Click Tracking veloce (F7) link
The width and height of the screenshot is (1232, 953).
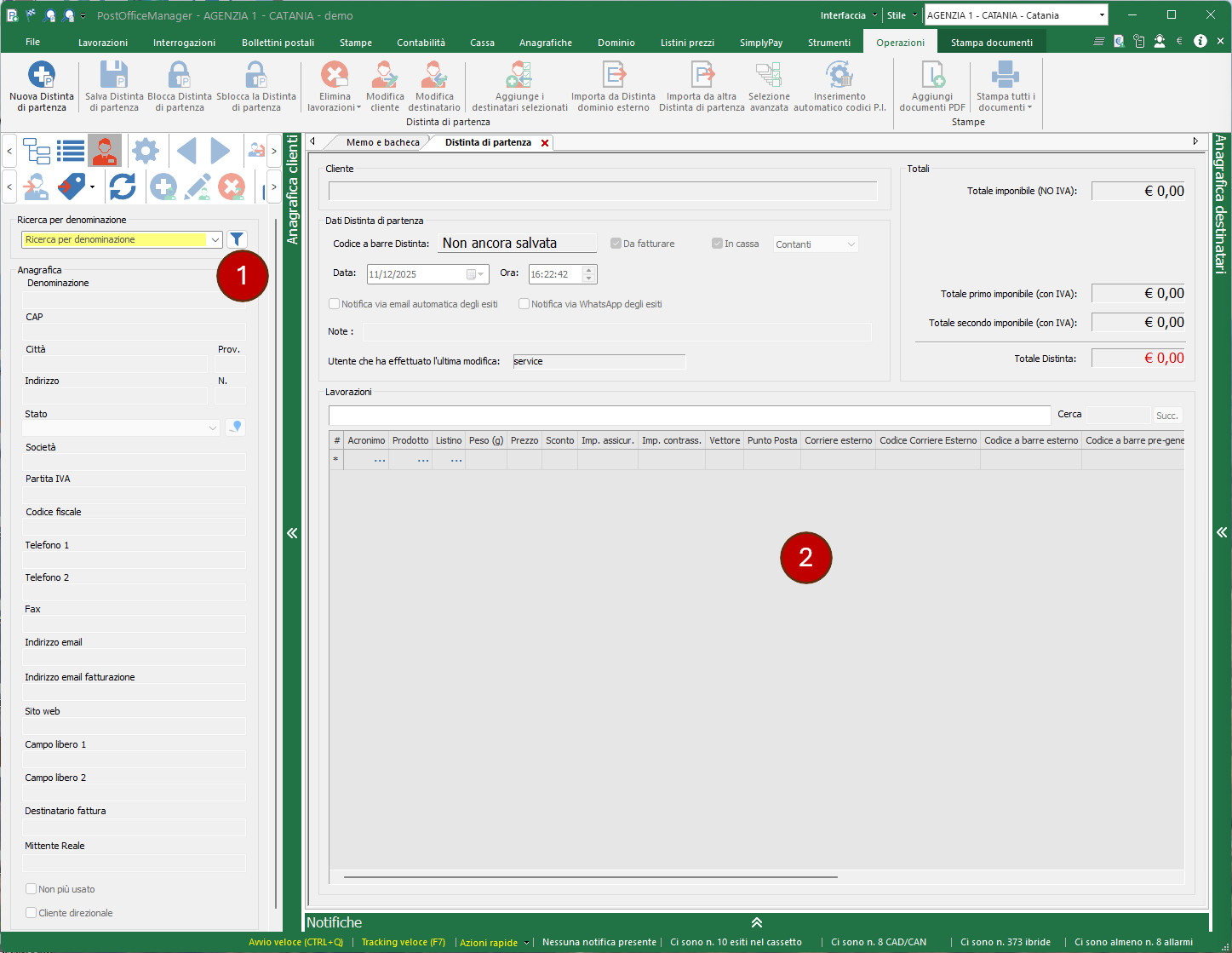coord(403,942)
